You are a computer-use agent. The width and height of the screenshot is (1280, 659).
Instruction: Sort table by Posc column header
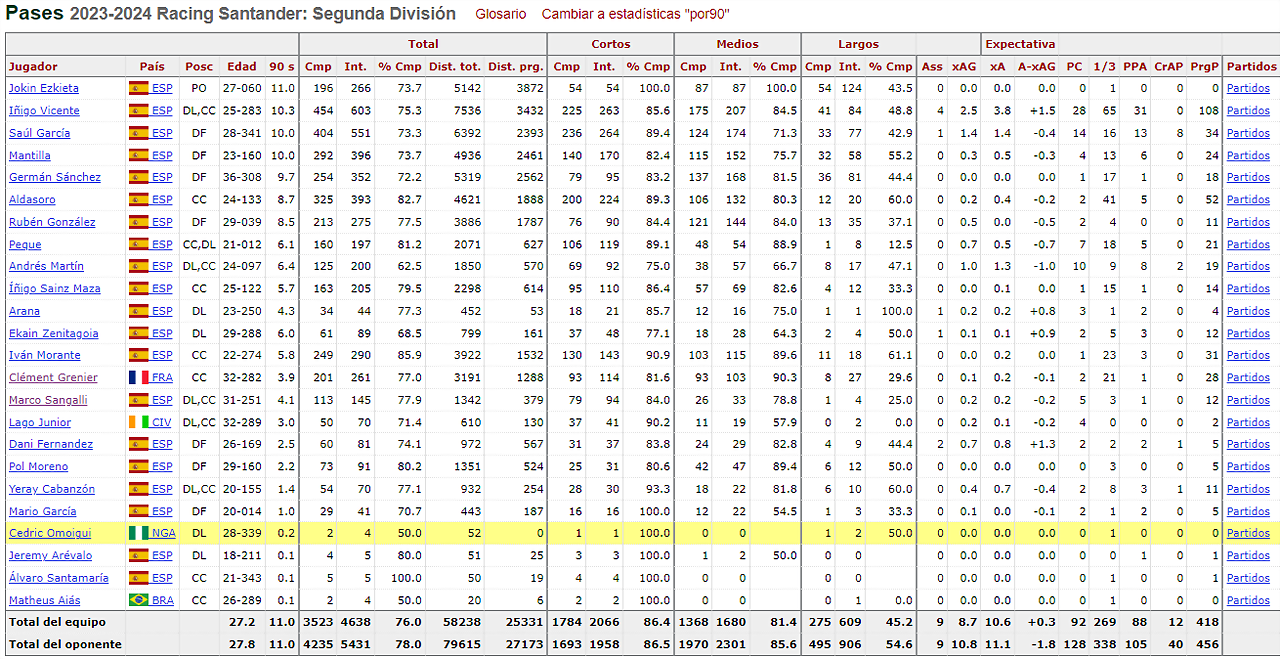(199, 66)
